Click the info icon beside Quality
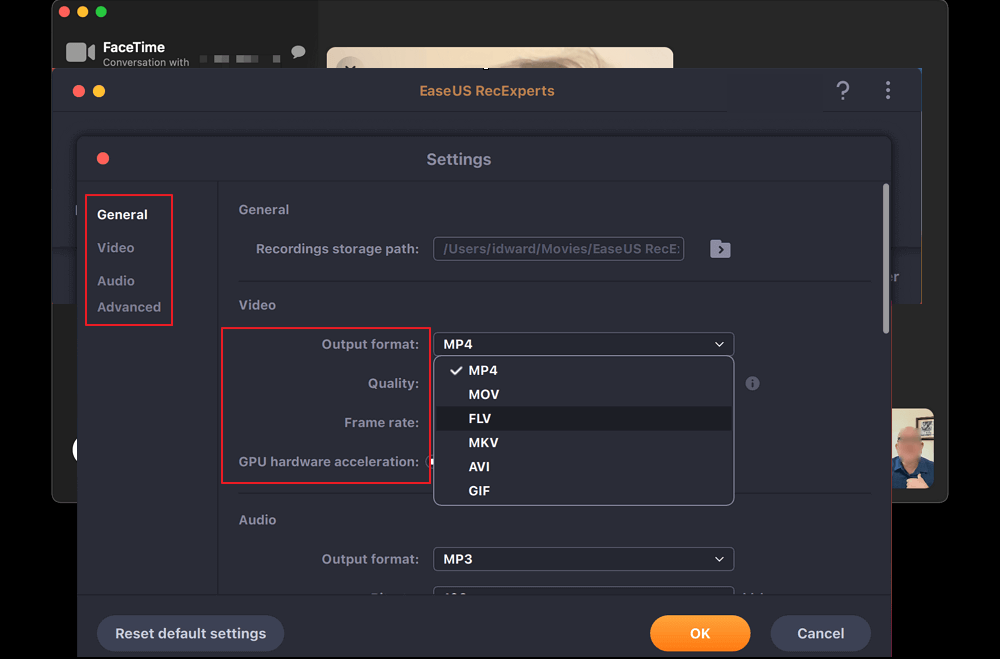This screenshot has height=659, width=1000. 753,383
